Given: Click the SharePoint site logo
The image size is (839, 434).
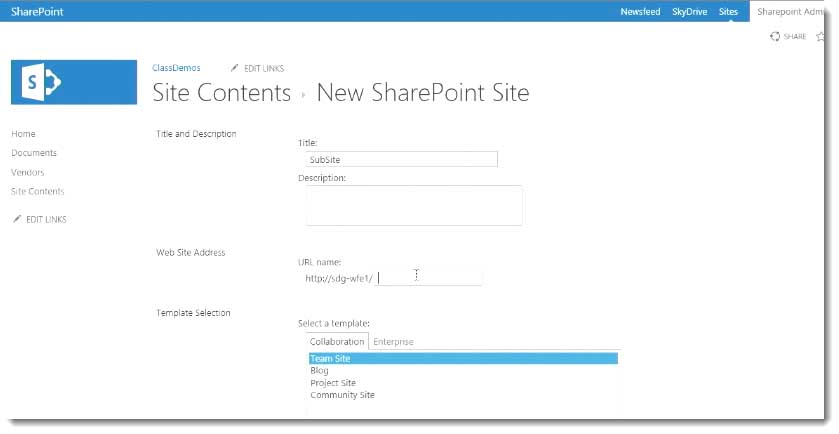Looking at the screenshot, I should tap(74, 82).
